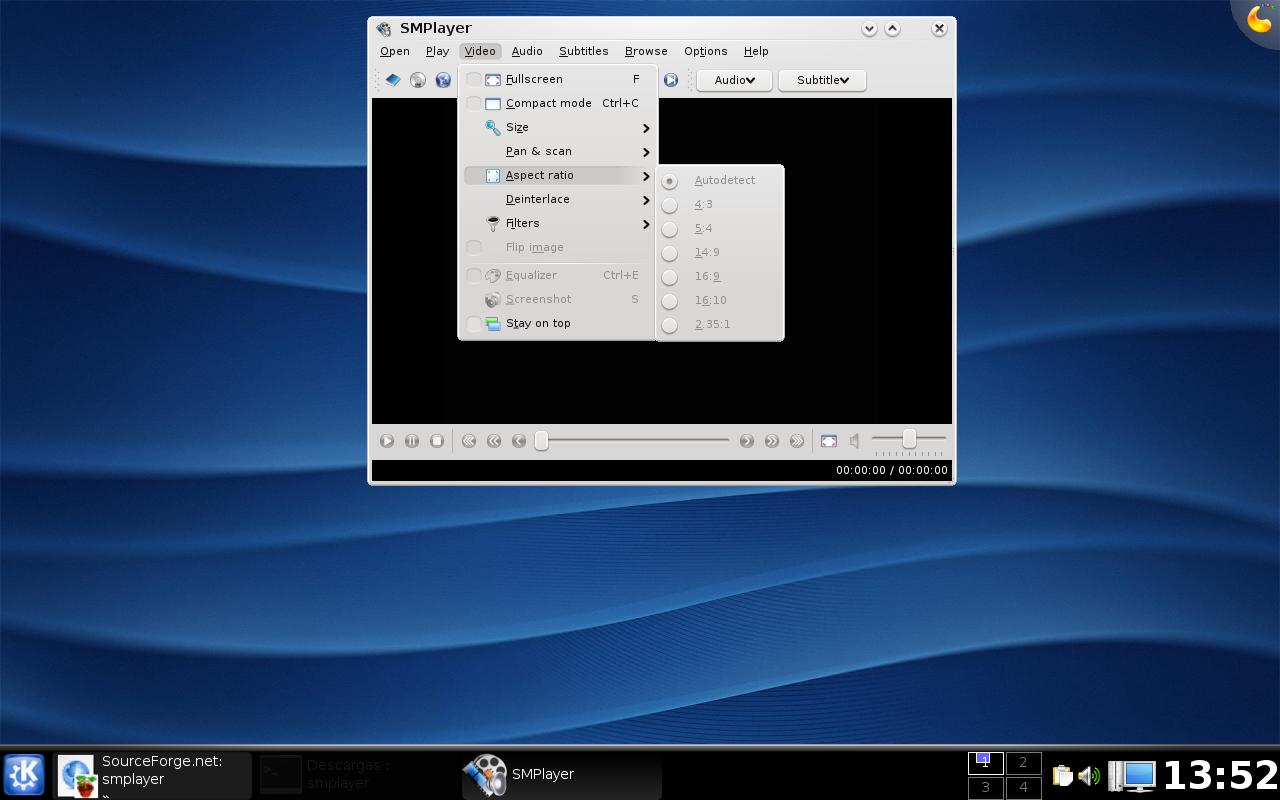Image resolution: width=1280 pixels, height=800 pixels.
Task: Forward with the double-arrow forward button
Action: tap(772, 441)
